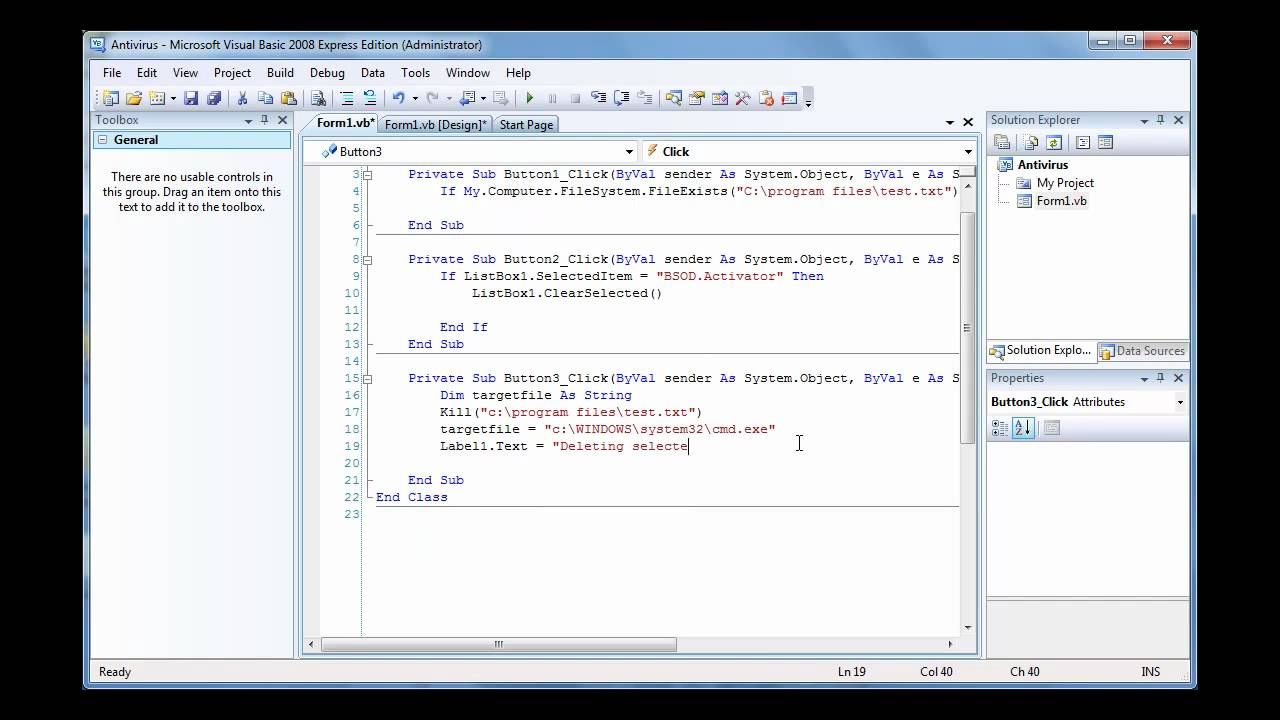Save the current file with Save icon
The width and height of the screenshot is (1280, 720).
191,98
